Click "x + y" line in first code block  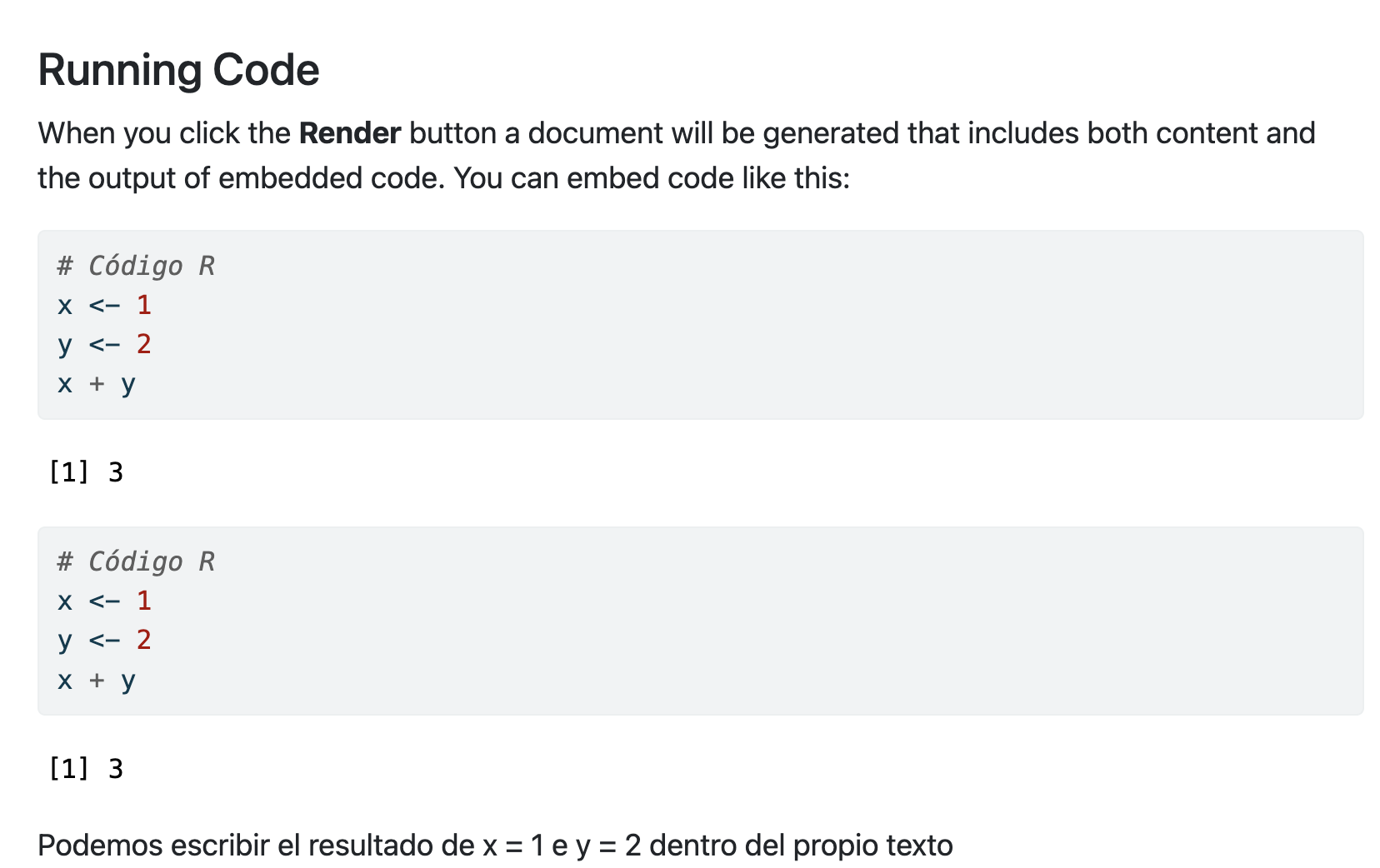[96, 384]
